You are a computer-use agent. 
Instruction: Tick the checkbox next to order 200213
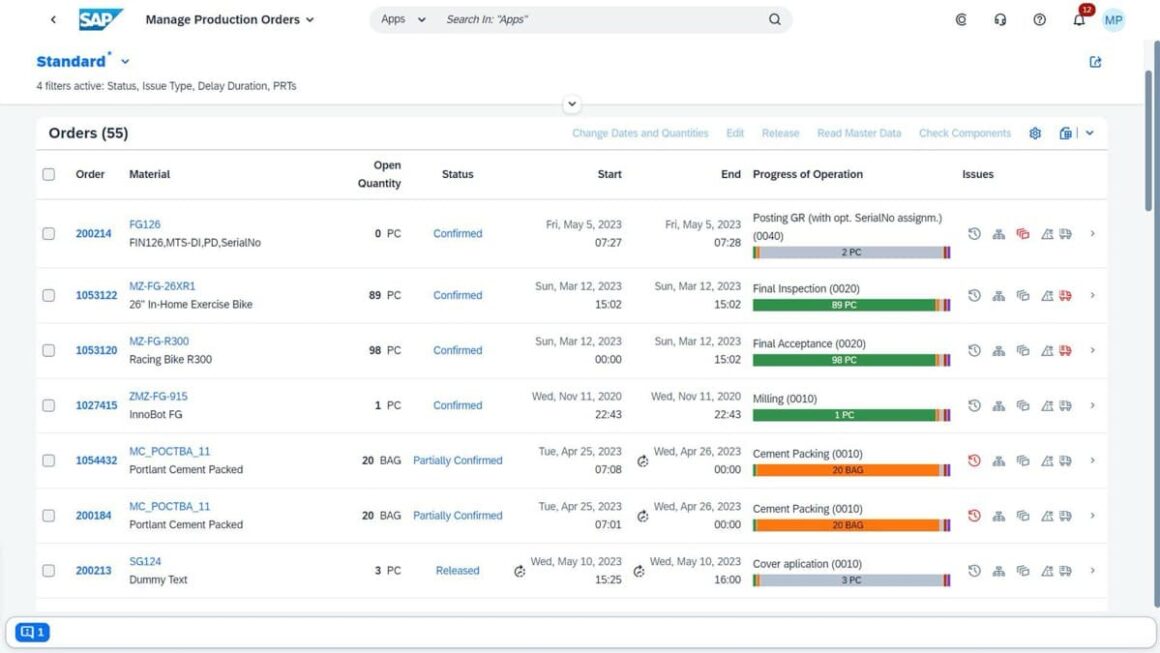[x=48, y=570]
